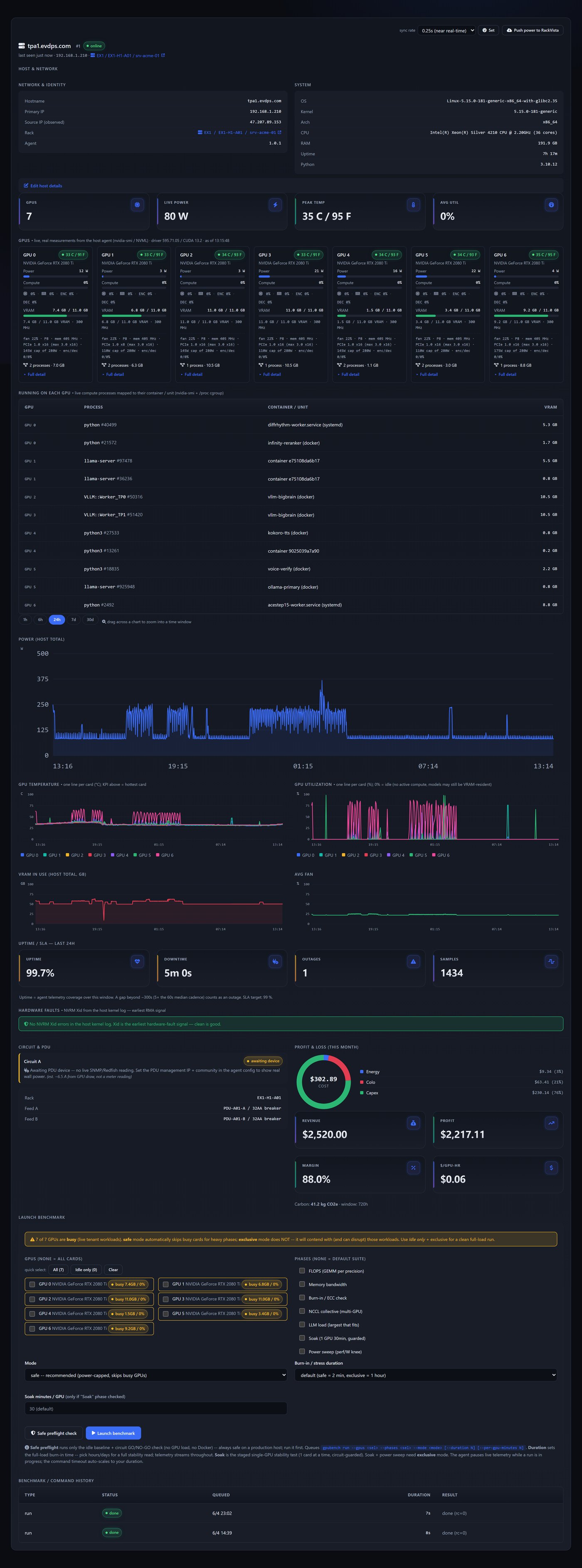Click the Profit trend chart icon
582x1568 pixels.
[551, 1123]
